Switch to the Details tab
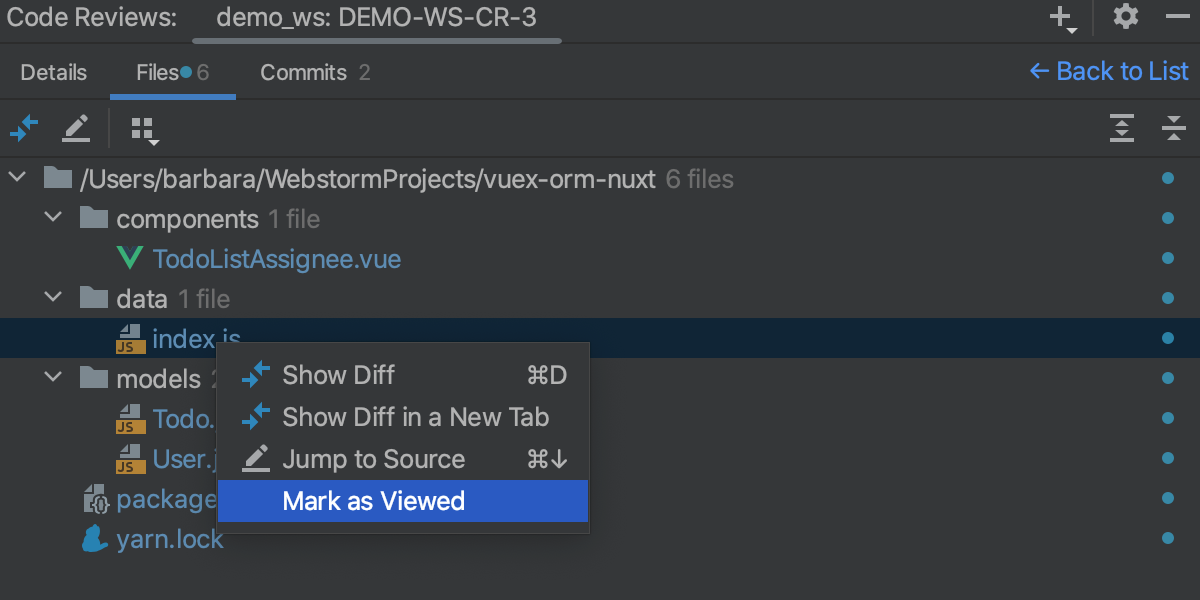Screen dimensions: 1200x600 coord(54,73)
